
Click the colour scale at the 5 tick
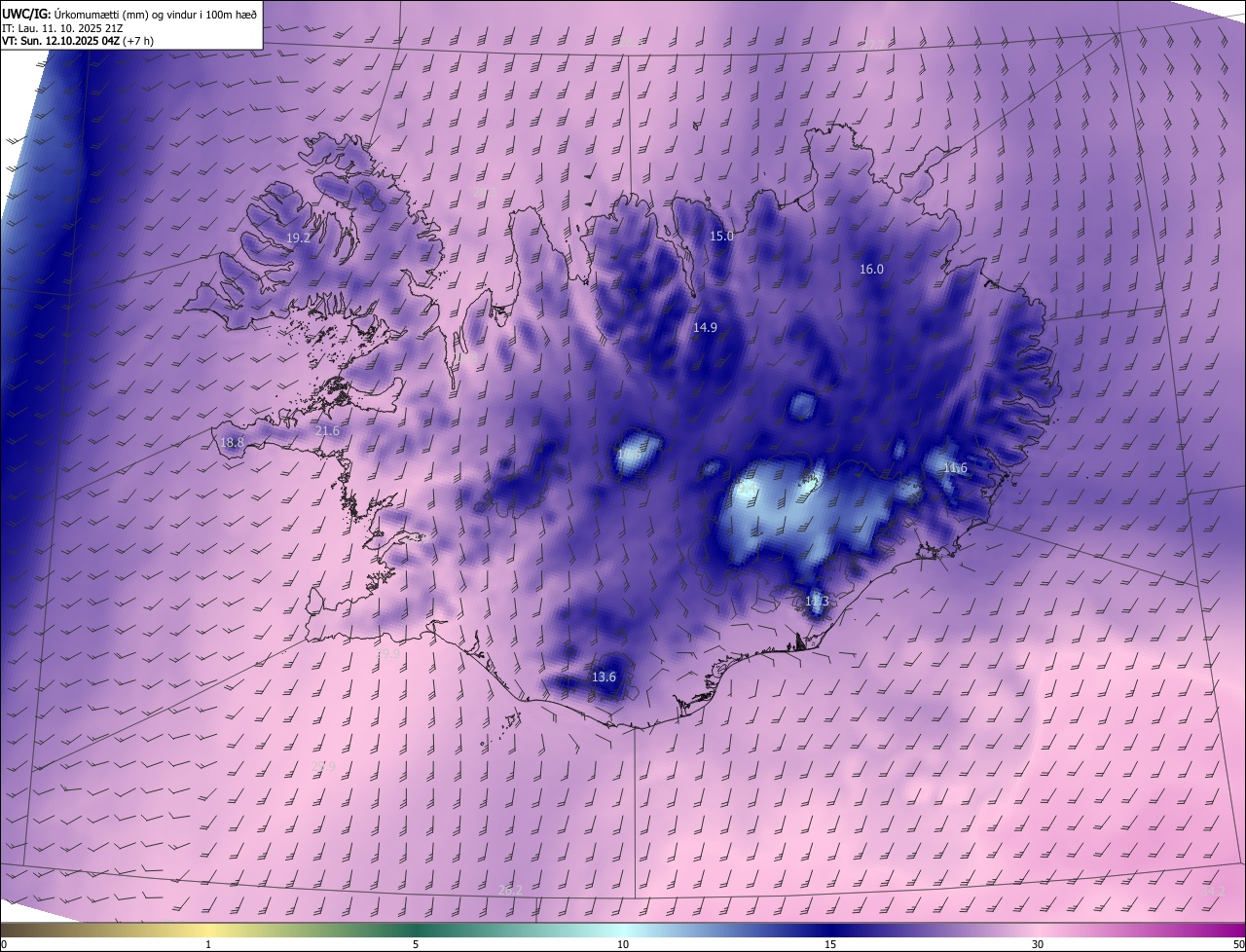[416, 944]
